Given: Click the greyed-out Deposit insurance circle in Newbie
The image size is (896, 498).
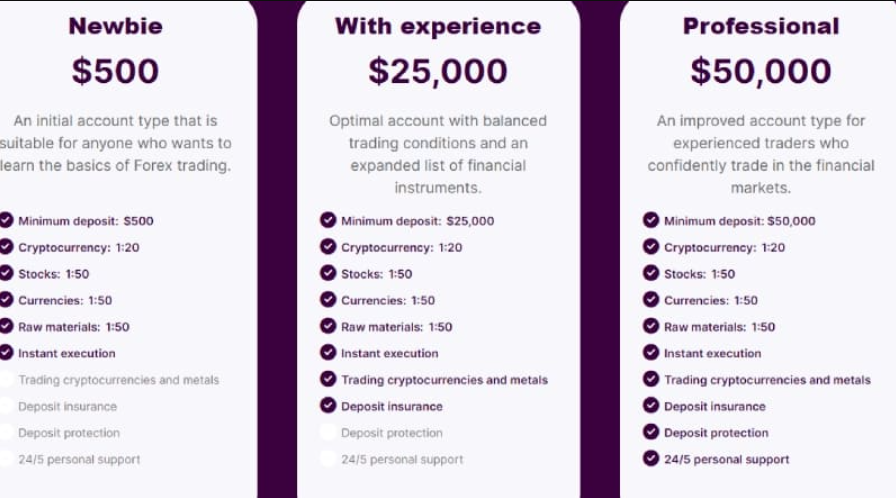Looking at the screenshot, I should (7, 406).
